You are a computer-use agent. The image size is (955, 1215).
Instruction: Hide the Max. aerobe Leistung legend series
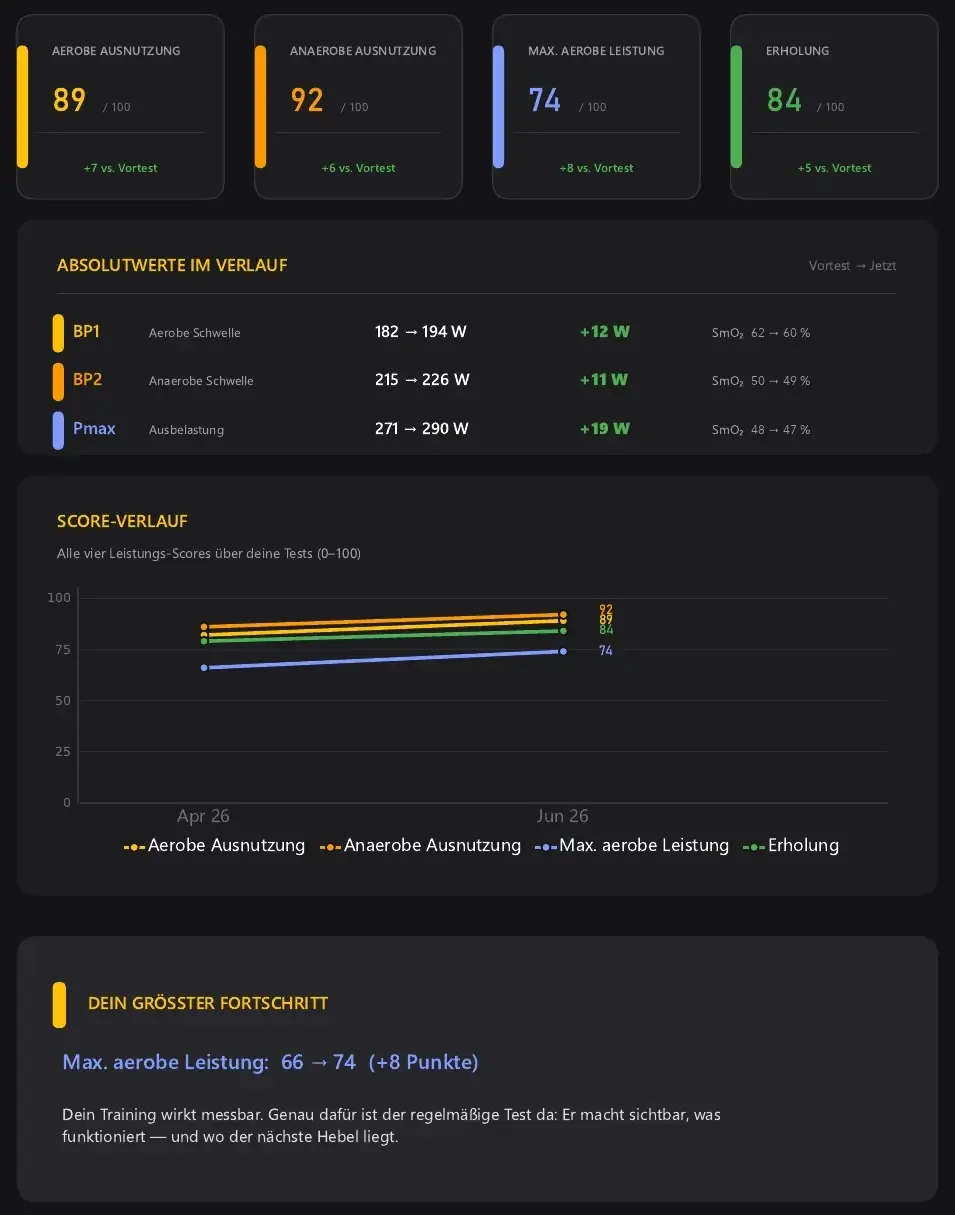coord(632,846)
